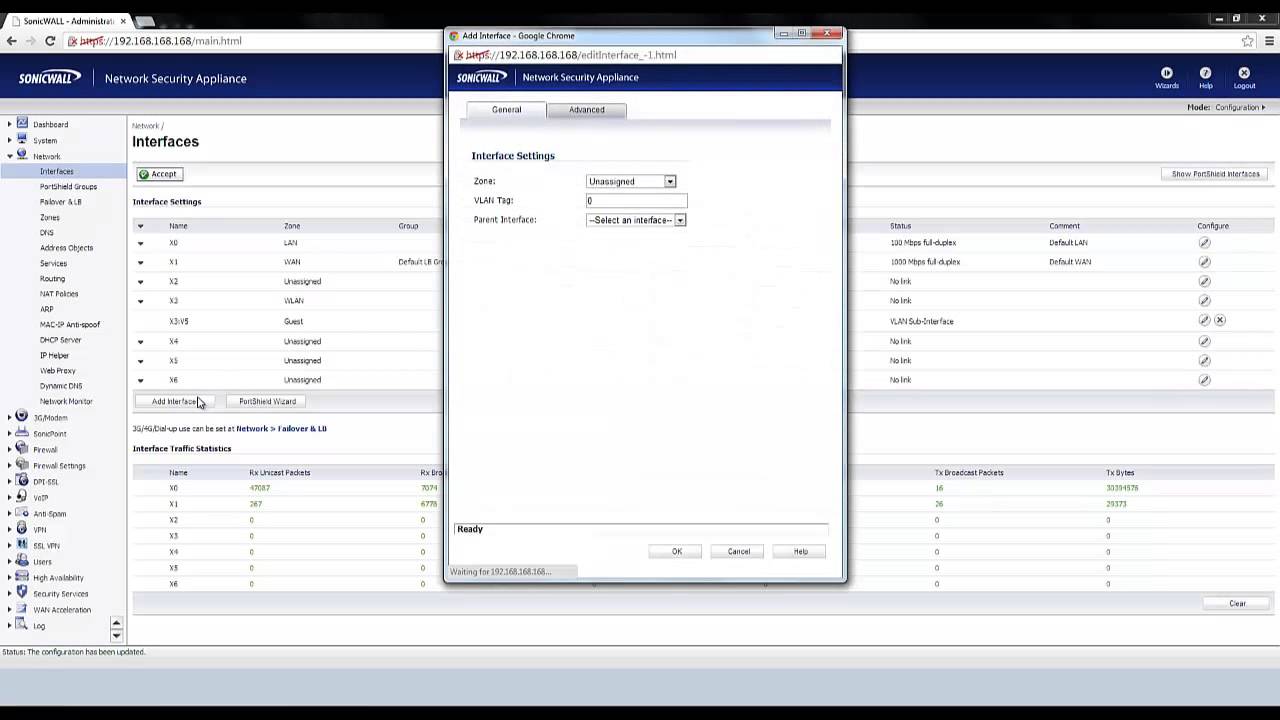
Task: Click OK in Add Interface dialog
Action: [x=677, y=551]
